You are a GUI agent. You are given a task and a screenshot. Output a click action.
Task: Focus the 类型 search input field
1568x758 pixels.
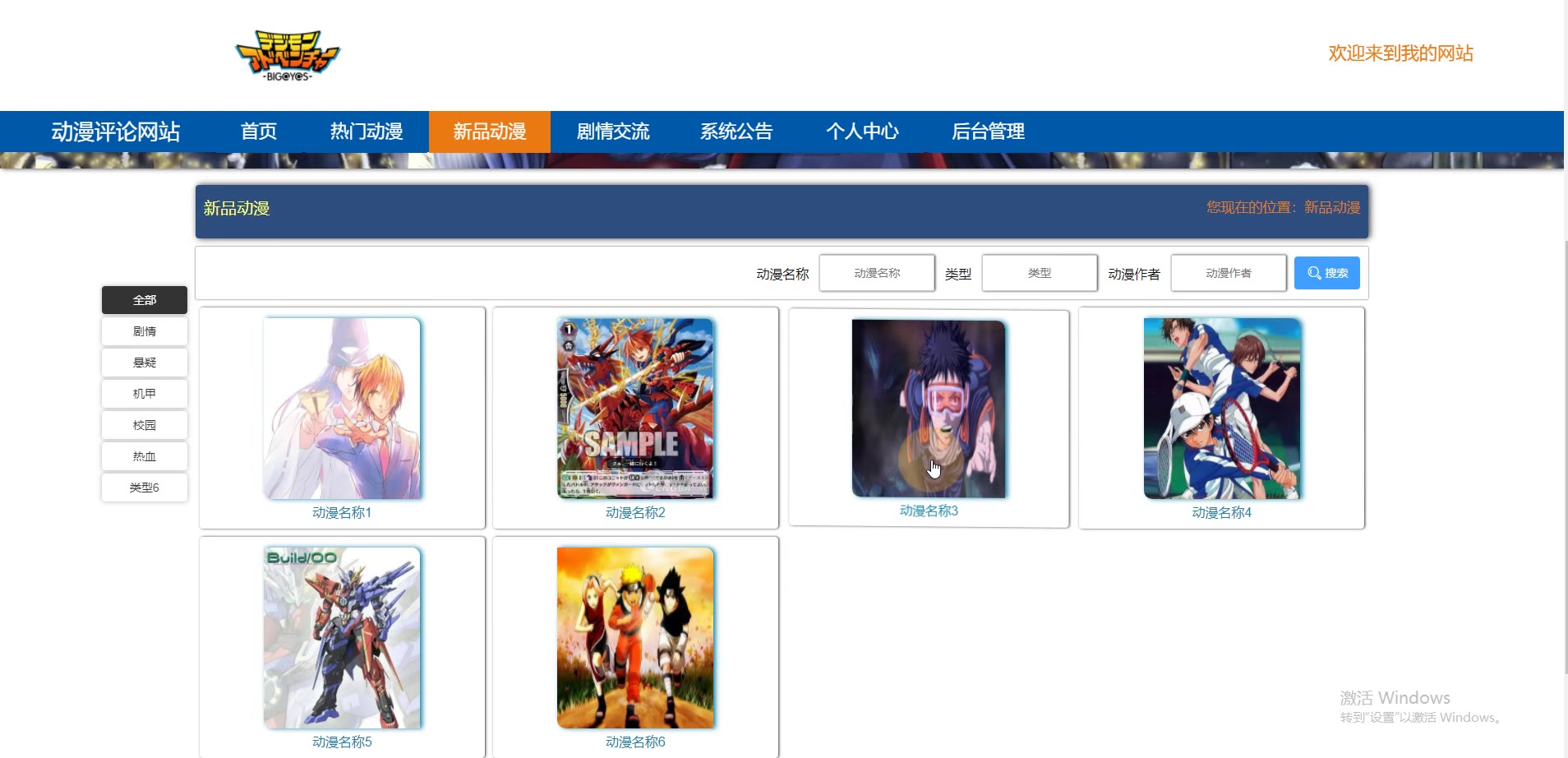[x=1040, y=273]
